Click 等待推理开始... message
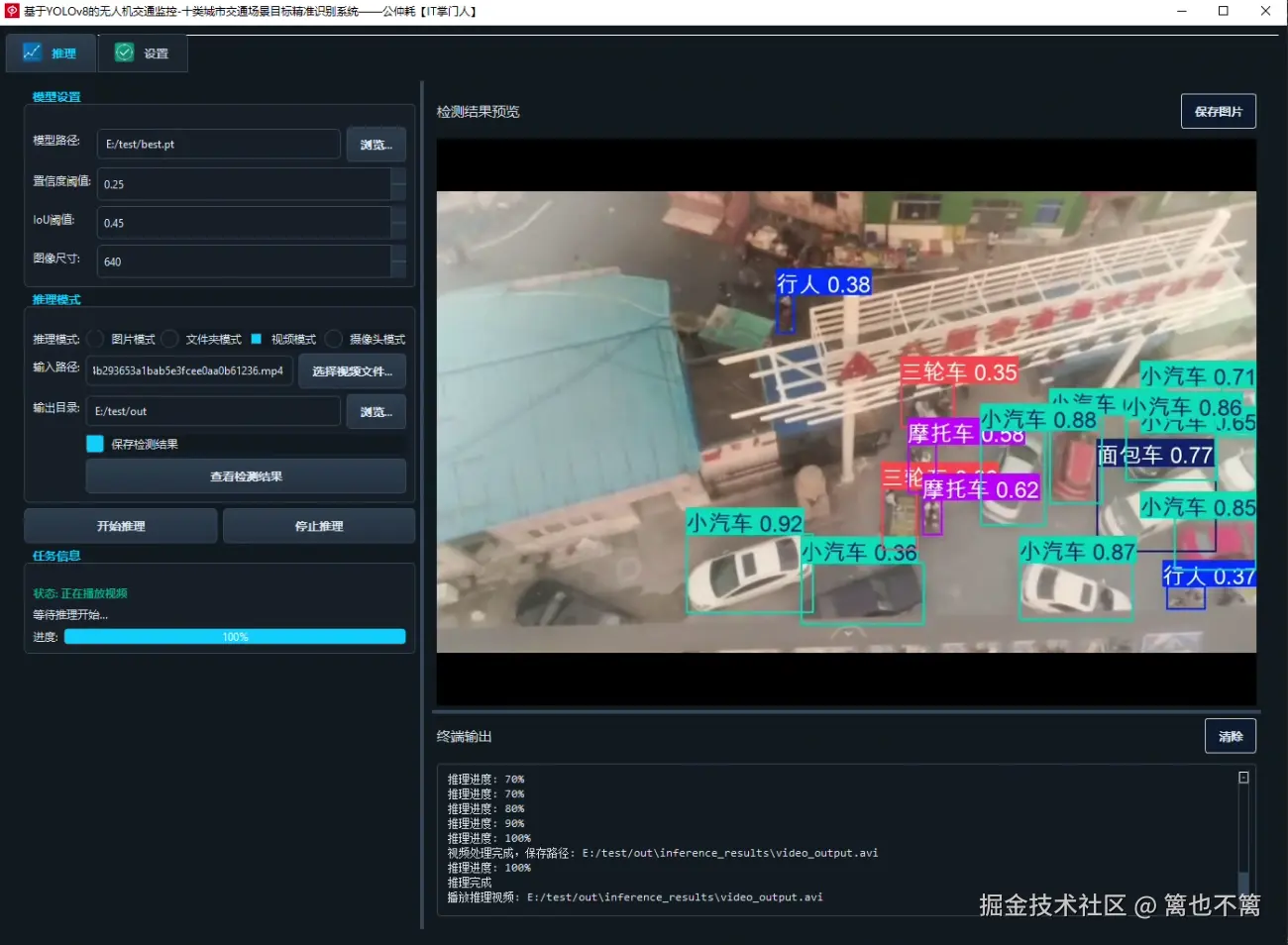This screenshot has height=945, width=1288. coord(70,615)
